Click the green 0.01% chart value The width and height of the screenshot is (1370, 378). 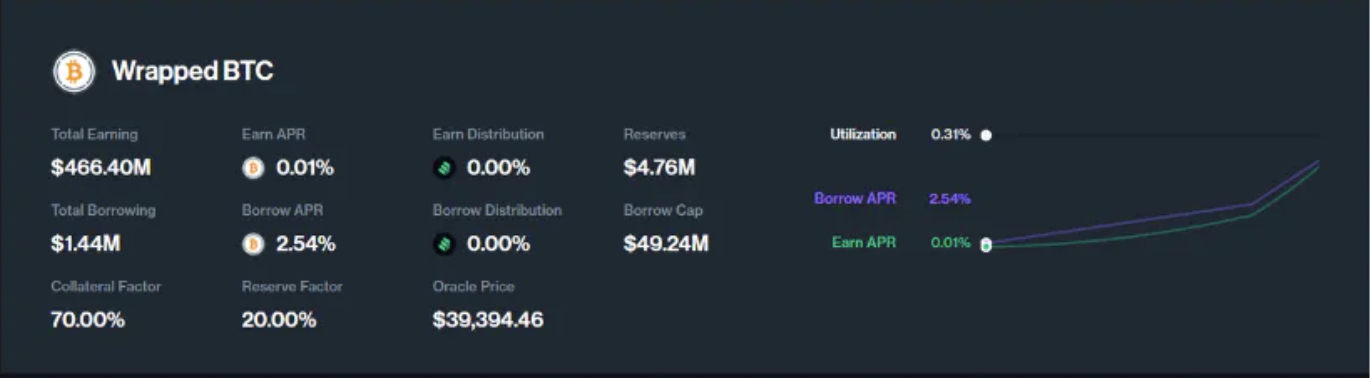pos(950,242)
